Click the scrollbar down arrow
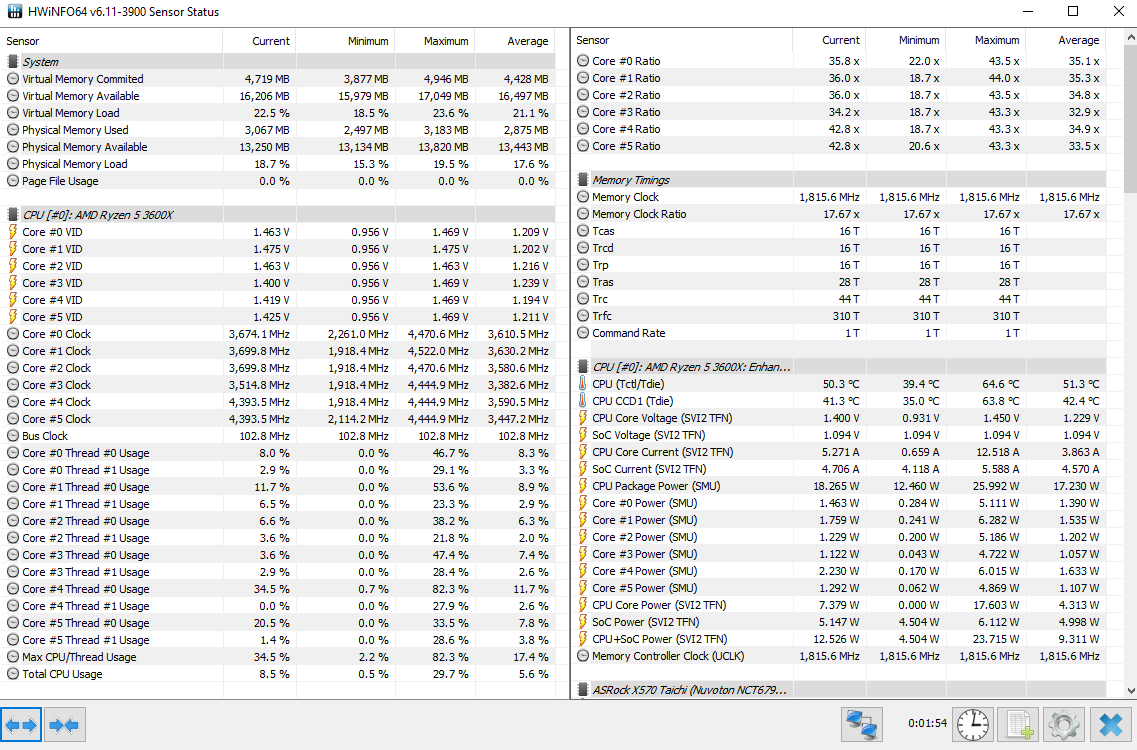 tap(1130, 691)
